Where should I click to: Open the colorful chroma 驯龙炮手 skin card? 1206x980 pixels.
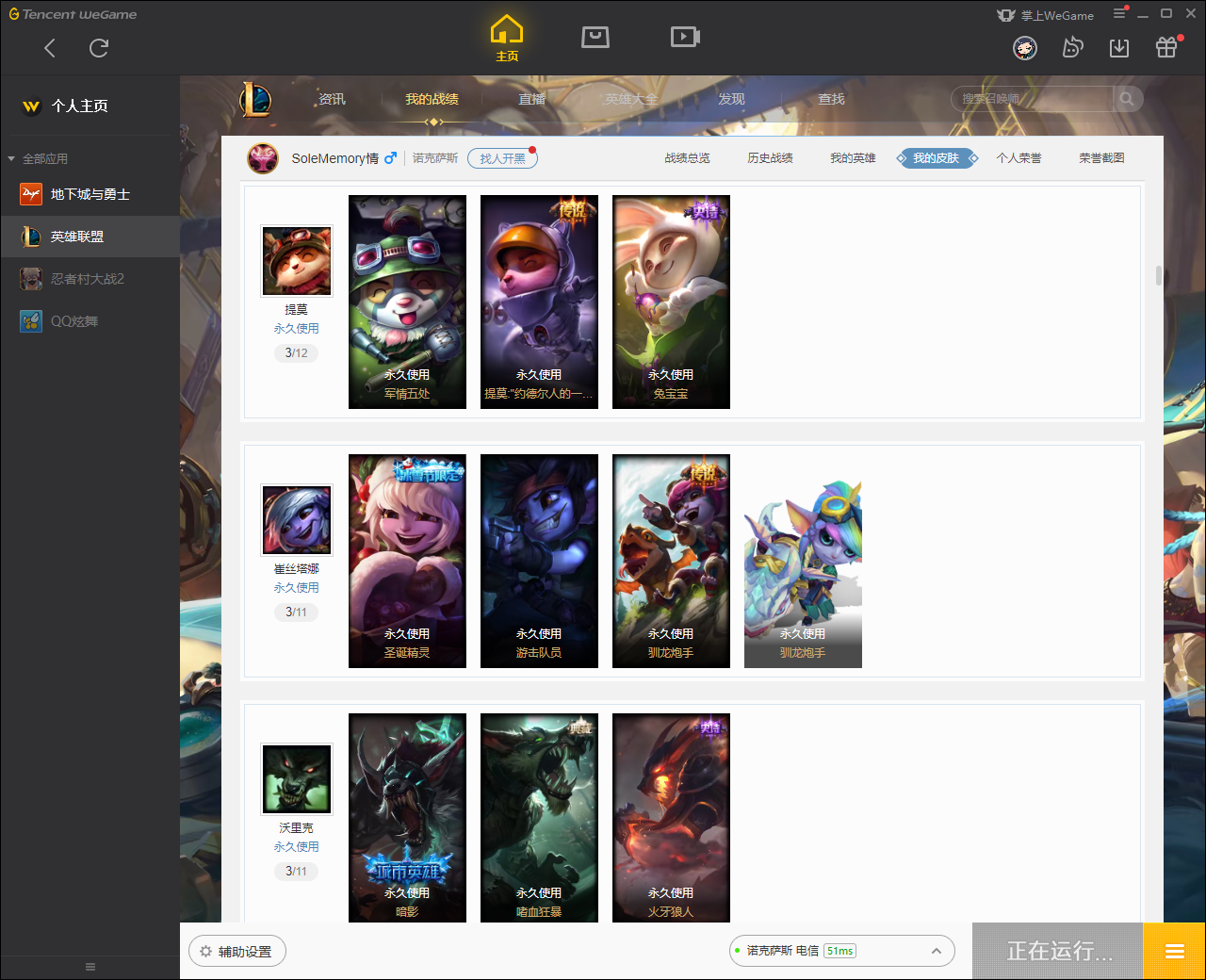pos(803,561)
